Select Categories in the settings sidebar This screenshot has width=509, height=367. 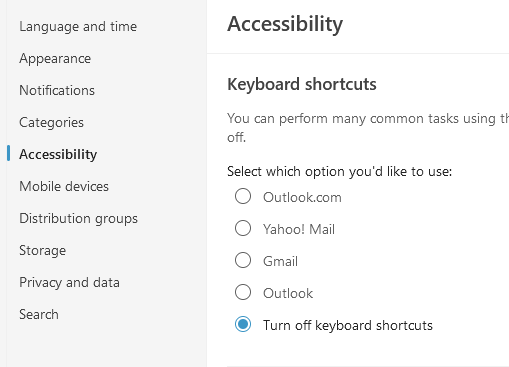[x=51, y=123]
